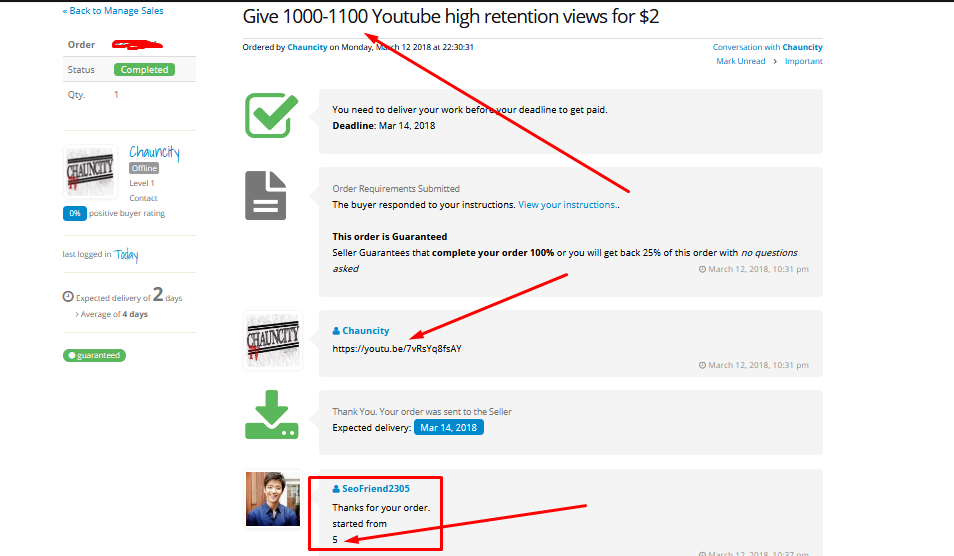Click user icon beside SeoFriend2305 name
This screenshot has height=556, width=954.
(x=336, y=489)
